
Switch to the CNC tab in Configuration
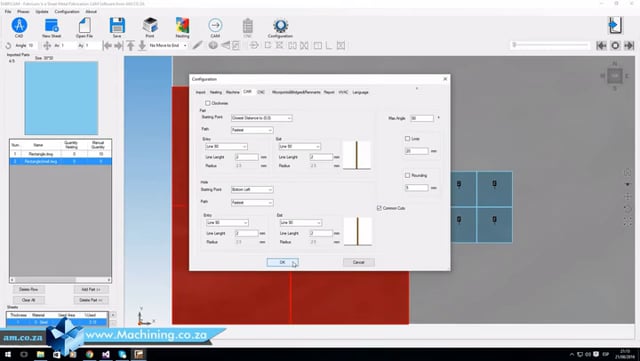[x=261, y=92]
